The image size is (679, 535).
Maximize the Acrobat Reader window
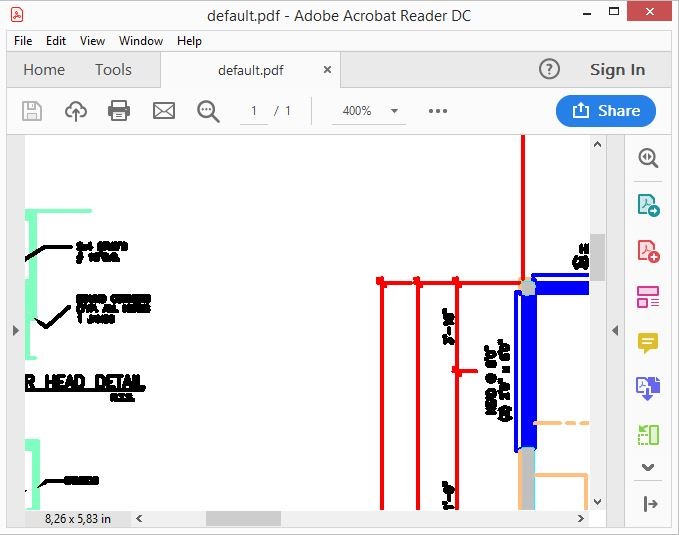pyautogui.click(x=614, y=12)
